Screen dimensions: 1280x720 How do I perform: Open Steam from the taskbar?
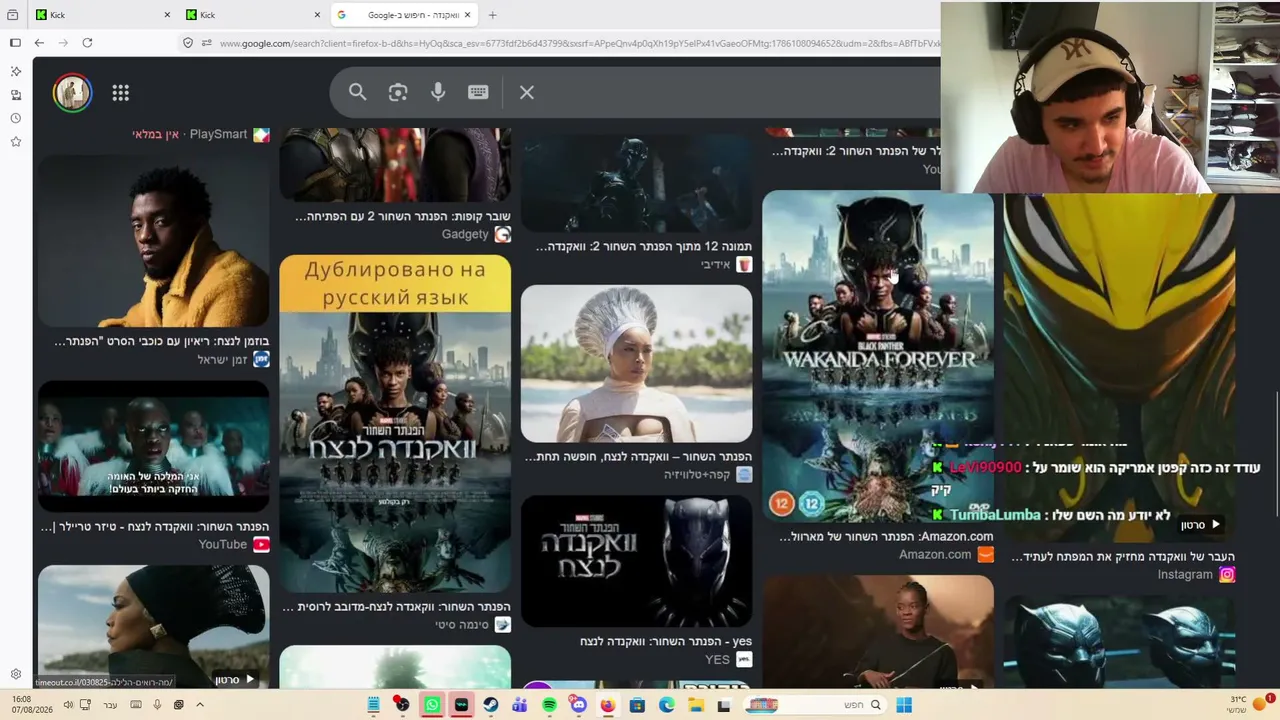click(490, 705)
